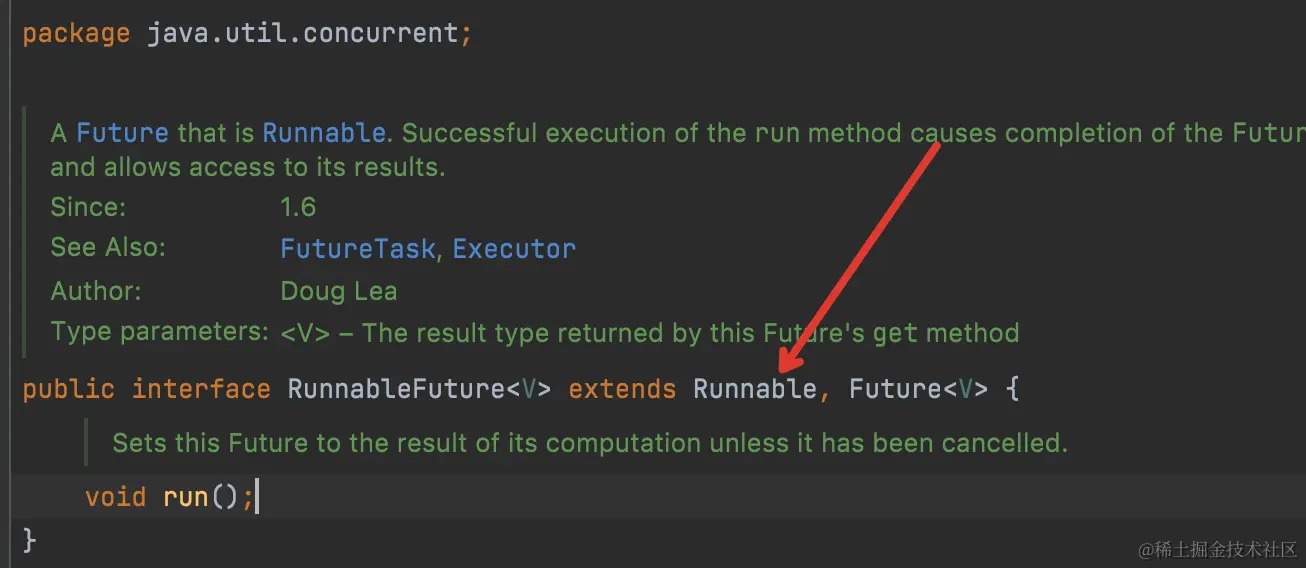
Task: Open the Runnable link in the class documentation
Action: pos(324,133)
